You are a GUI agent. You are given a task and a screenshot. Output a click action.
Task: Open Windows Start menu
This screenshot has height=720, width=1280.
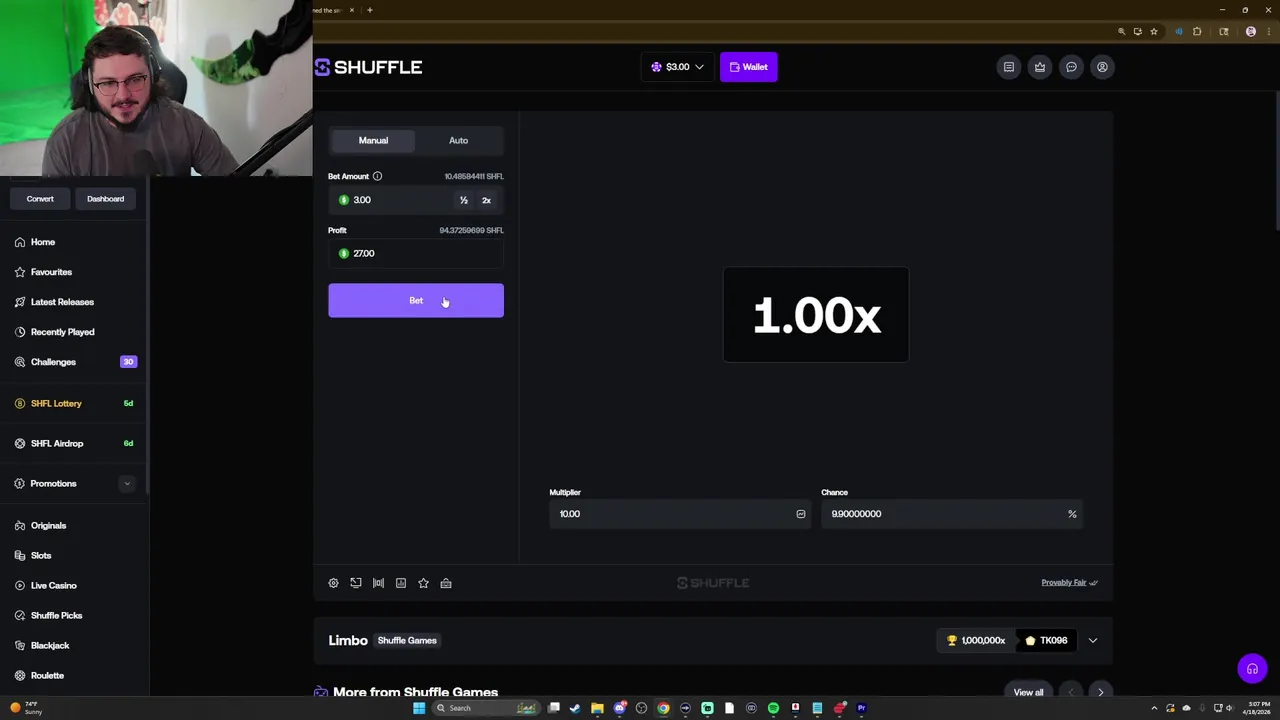pos(419,708)
